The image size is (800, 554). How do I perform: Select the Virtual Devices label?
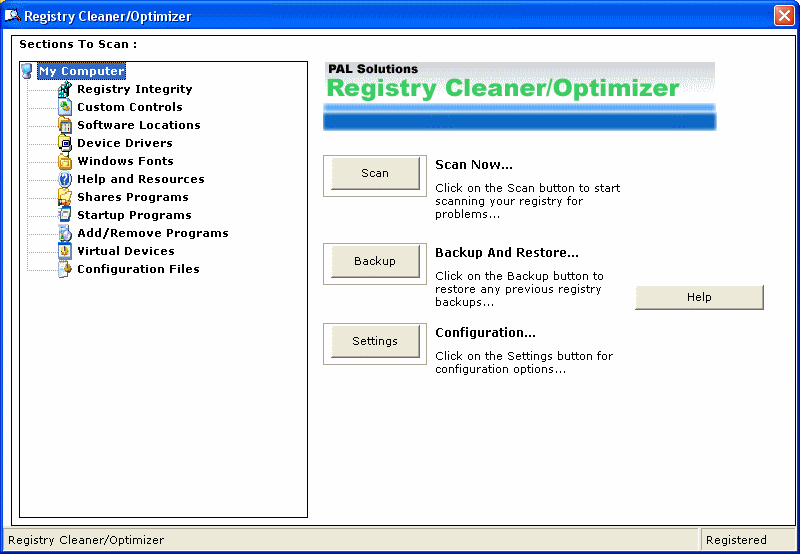(126, 251)
